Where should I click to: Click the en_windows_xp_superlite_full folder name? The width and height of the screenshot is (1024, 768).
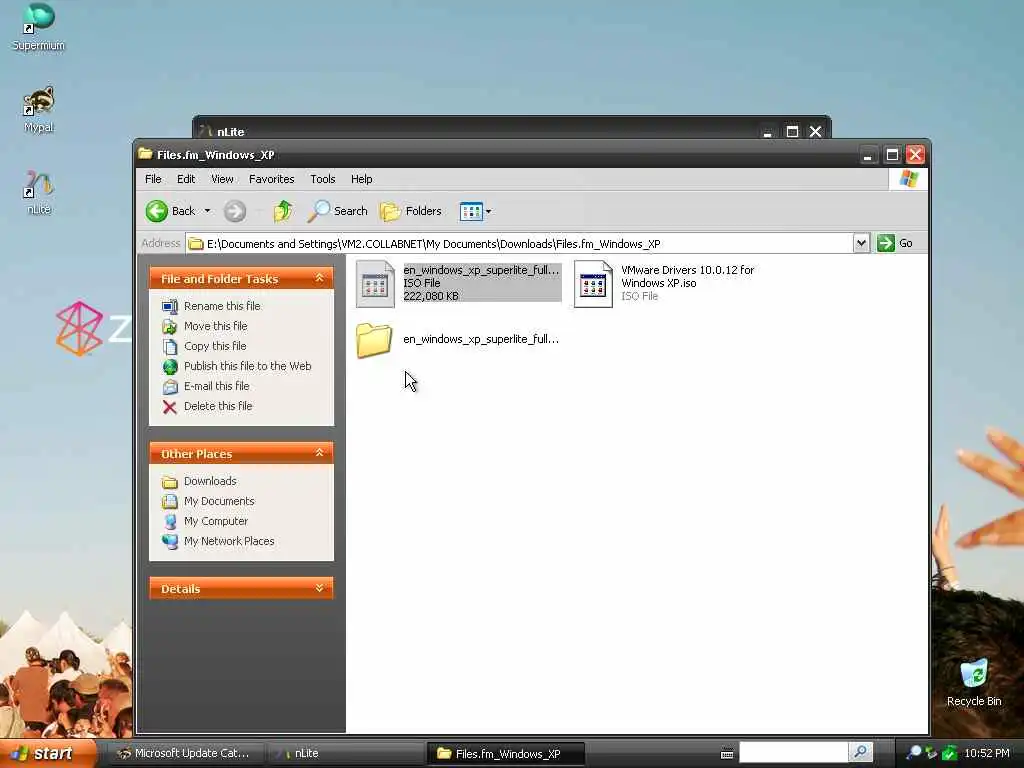pyautogui.click(x=481, y=339)
